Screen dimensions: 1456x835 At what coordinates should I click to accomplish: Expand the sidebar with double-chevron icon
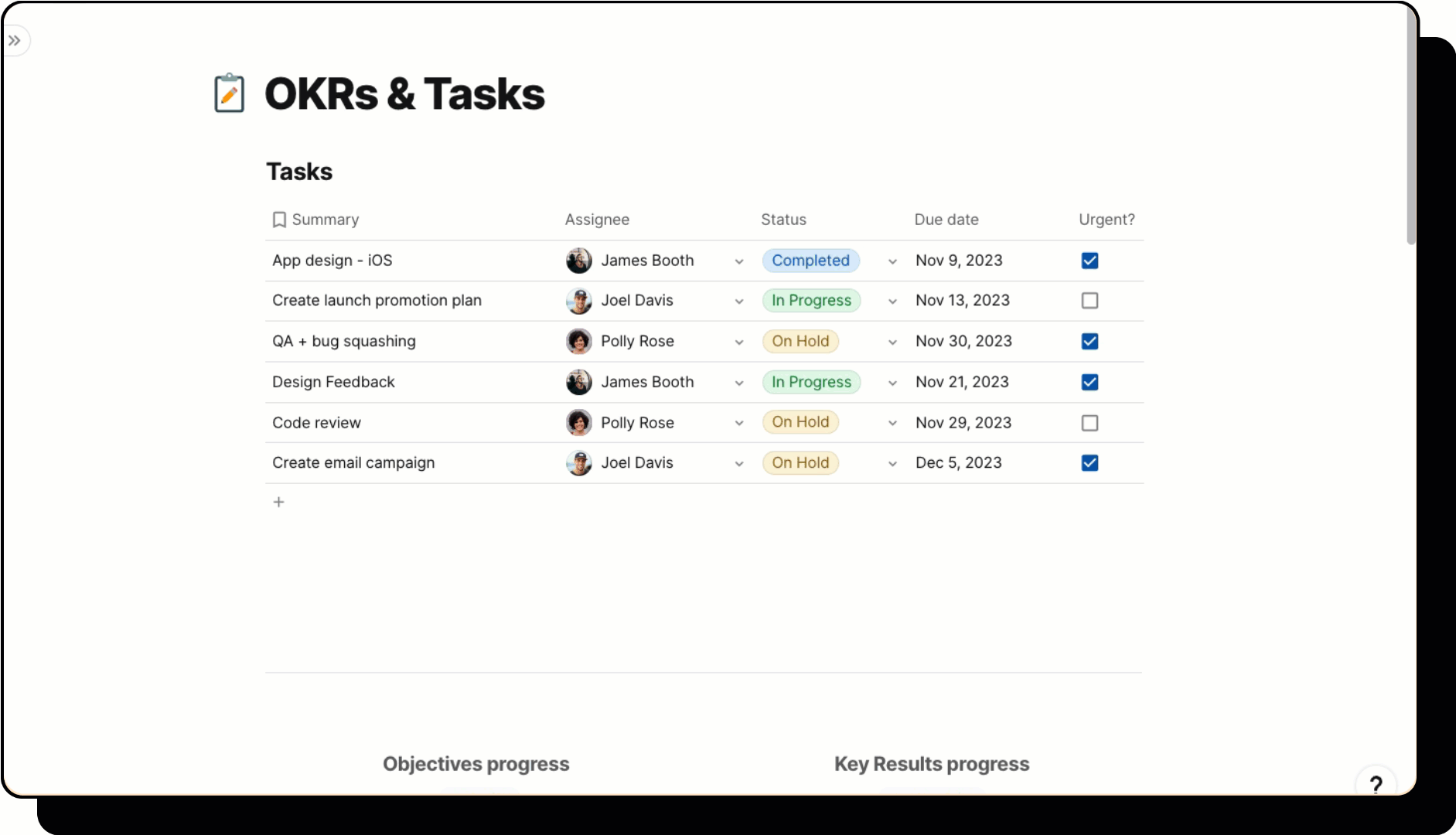pos(15,40)
